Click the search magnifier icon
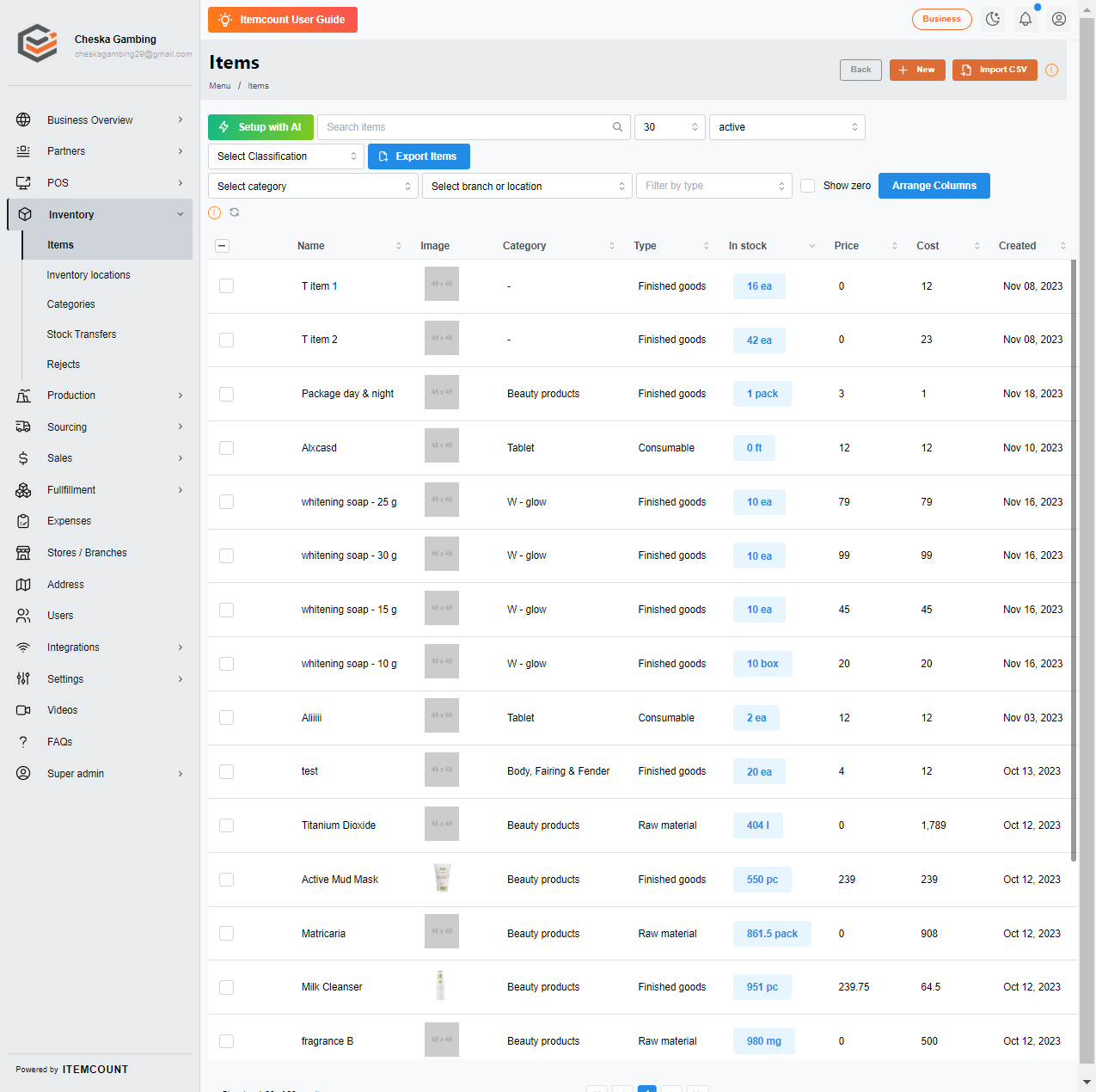1096x1092 pixels. 617,127
